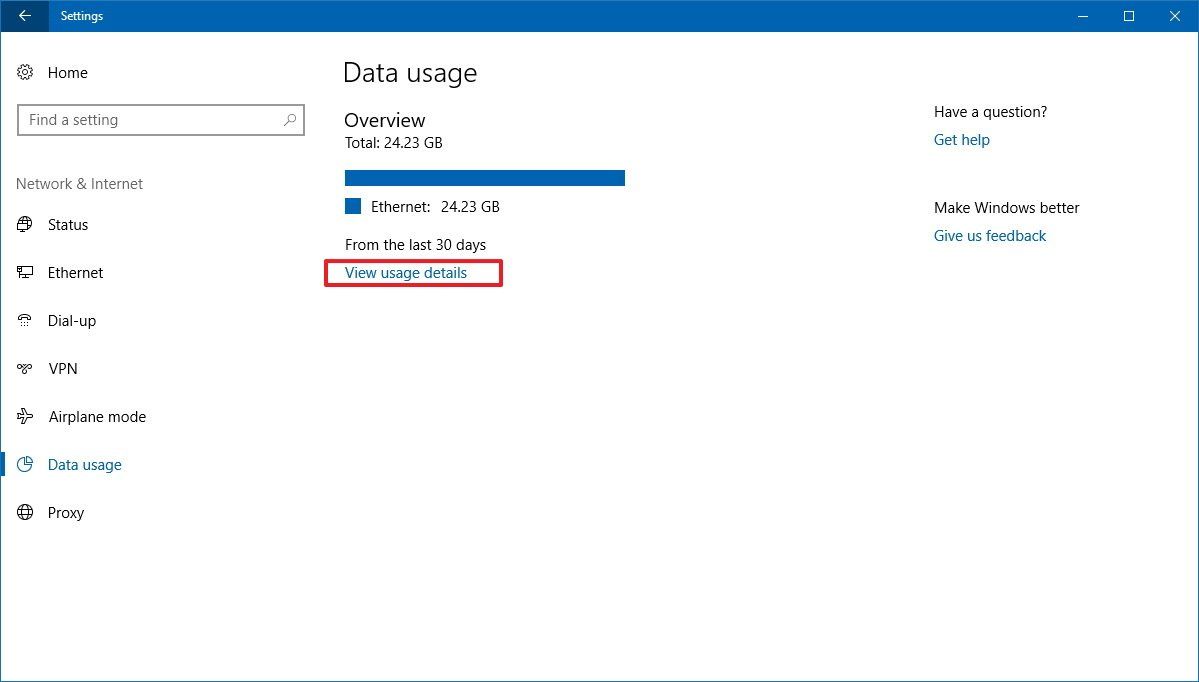Click the Airplane mode plane icon
Image resolution: width=1199 pixels, height=682 pixels.
click(25, 416)
